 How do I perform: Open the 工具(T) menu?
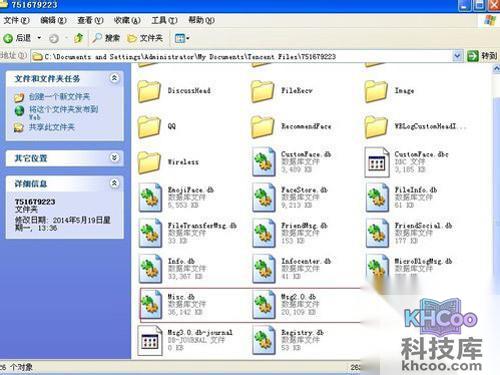tap(164, 21)
